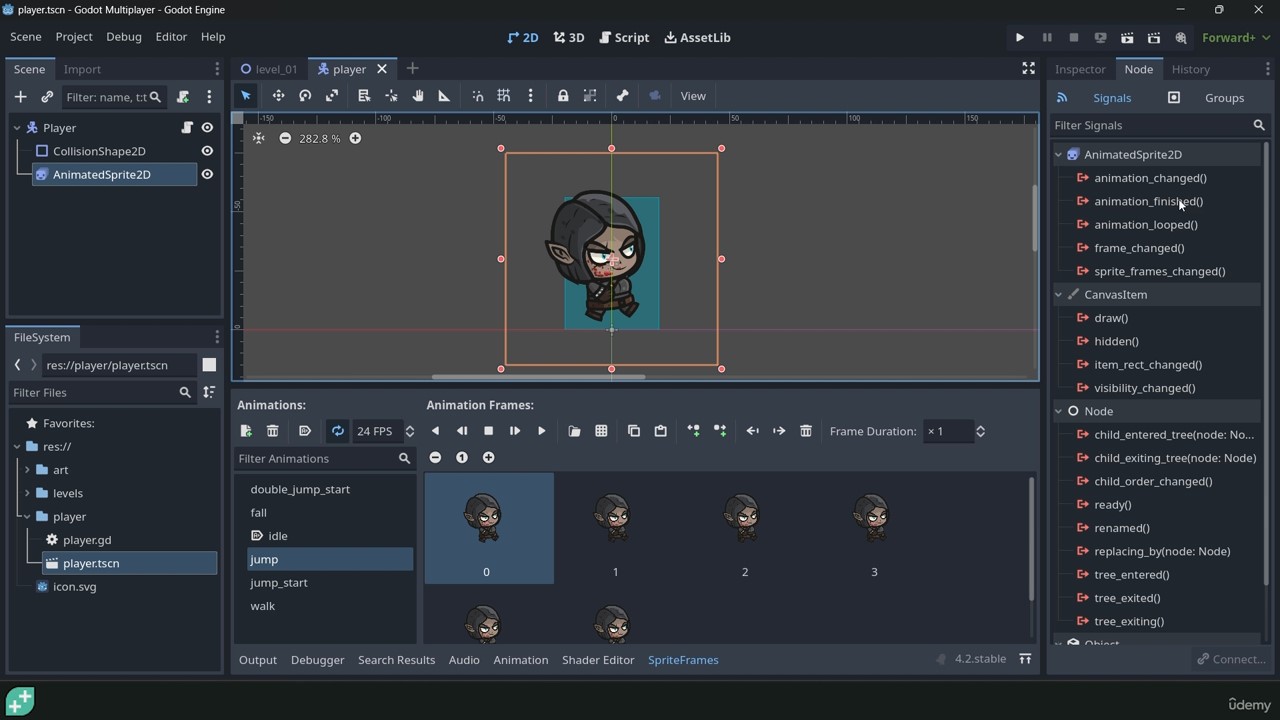Toggle autoplay on load

point(305,431)
